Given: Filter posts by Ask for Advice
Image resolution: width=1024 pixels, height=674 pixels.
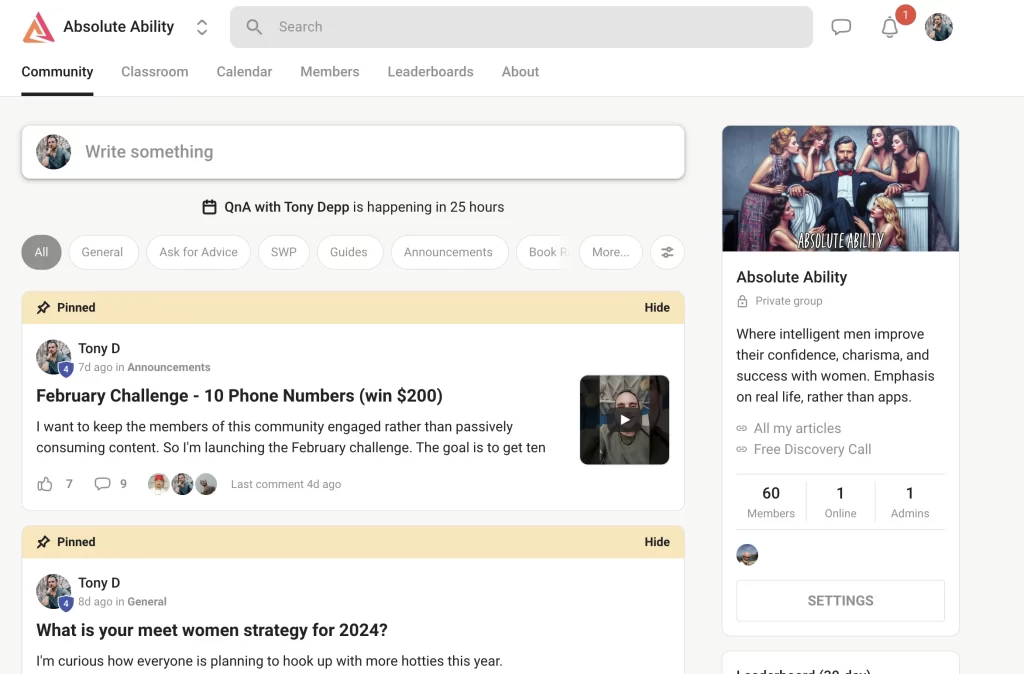Looking at the screenshot, I should coord(199,252).
